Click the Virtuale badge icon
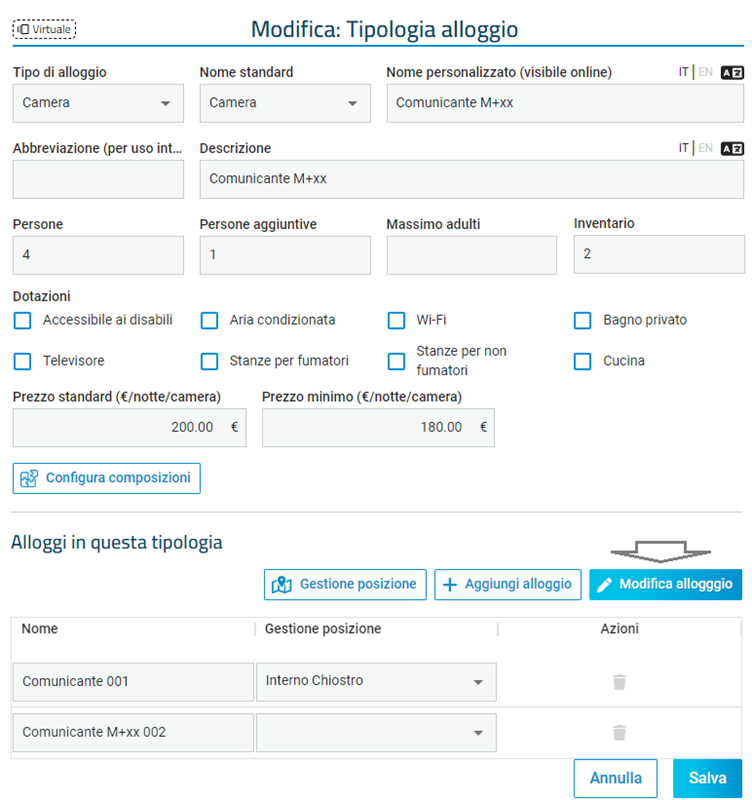This screenshot has height=800, width=752. pyautogui.click(x=23, y=29)
